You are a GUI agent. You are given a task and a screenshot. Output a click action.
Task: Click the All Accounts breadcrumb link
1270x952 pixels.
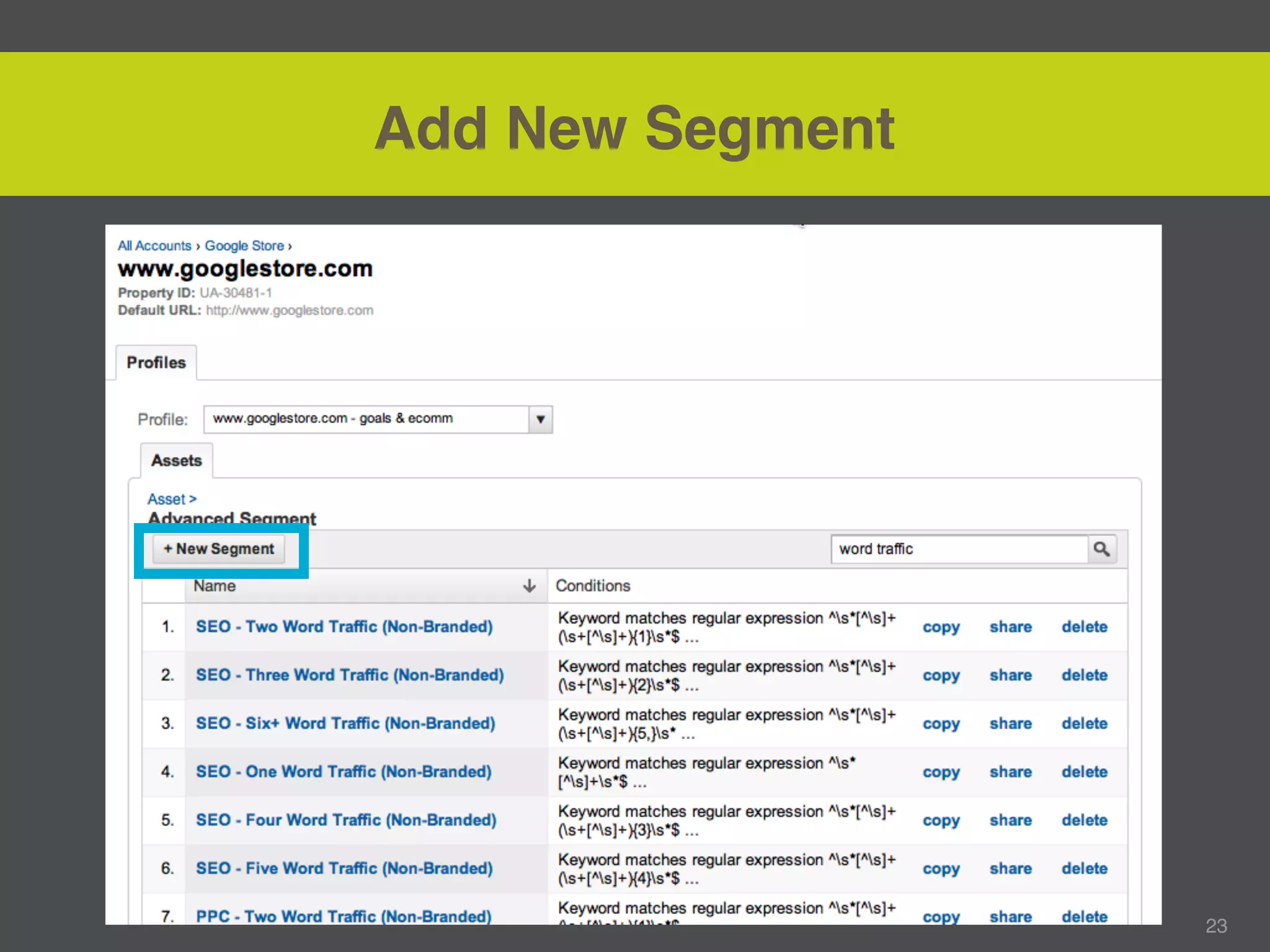pyautogui.click(x=154, y=246)
